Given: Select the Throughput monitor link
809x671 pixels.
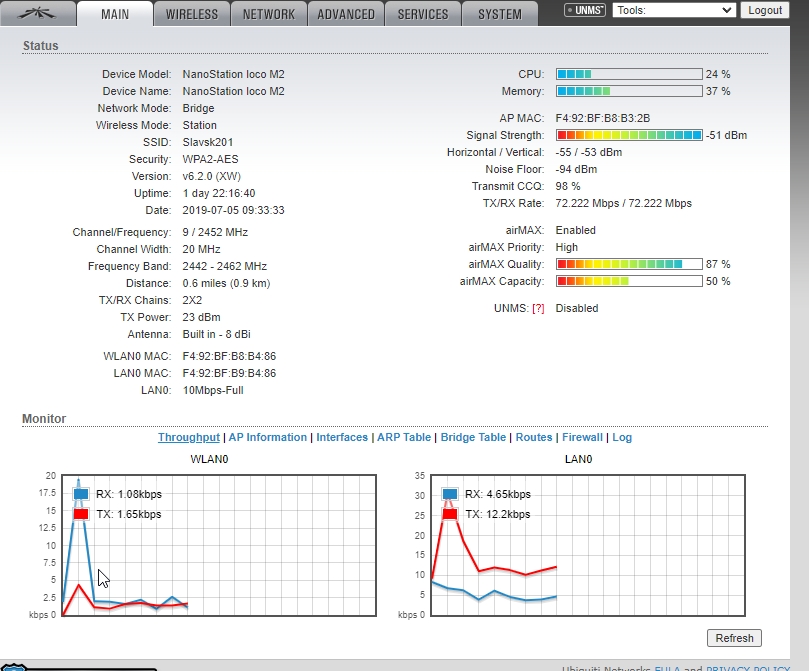Looking at the screenshot, I should 189,437.
